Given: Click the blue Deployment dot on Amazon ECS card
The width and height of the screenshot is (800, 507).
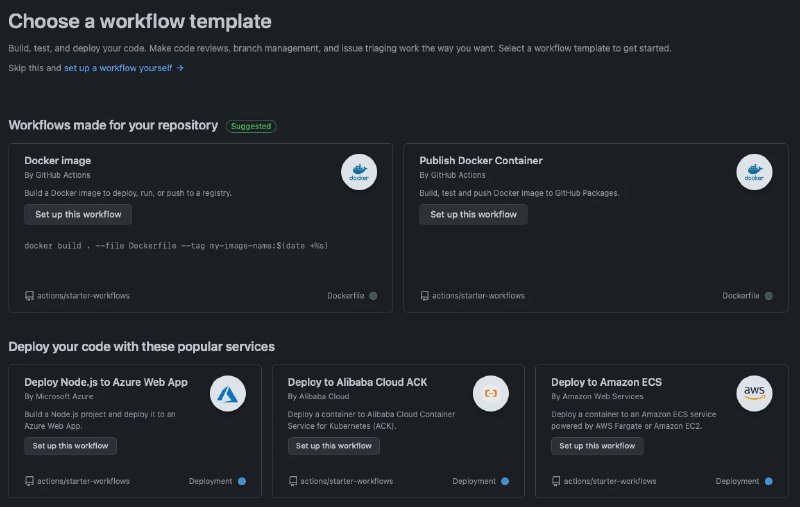Looking at the screenshot, I should [x=768, y=481].
